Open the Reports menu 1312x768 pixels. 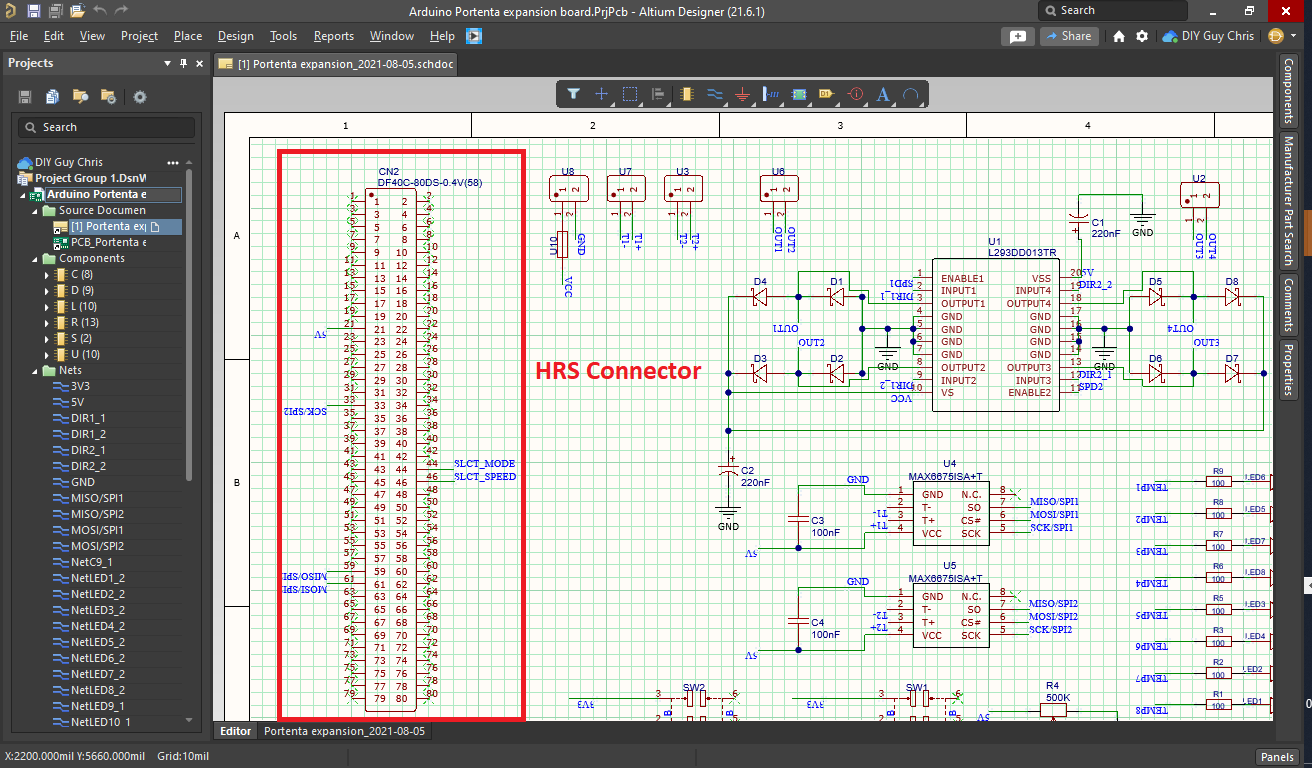[333, 35]
